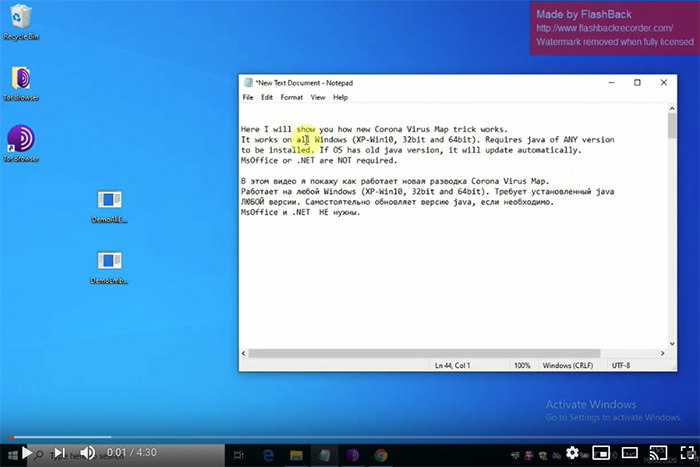Click the 100% zoom status entry

tap(522, 365)
